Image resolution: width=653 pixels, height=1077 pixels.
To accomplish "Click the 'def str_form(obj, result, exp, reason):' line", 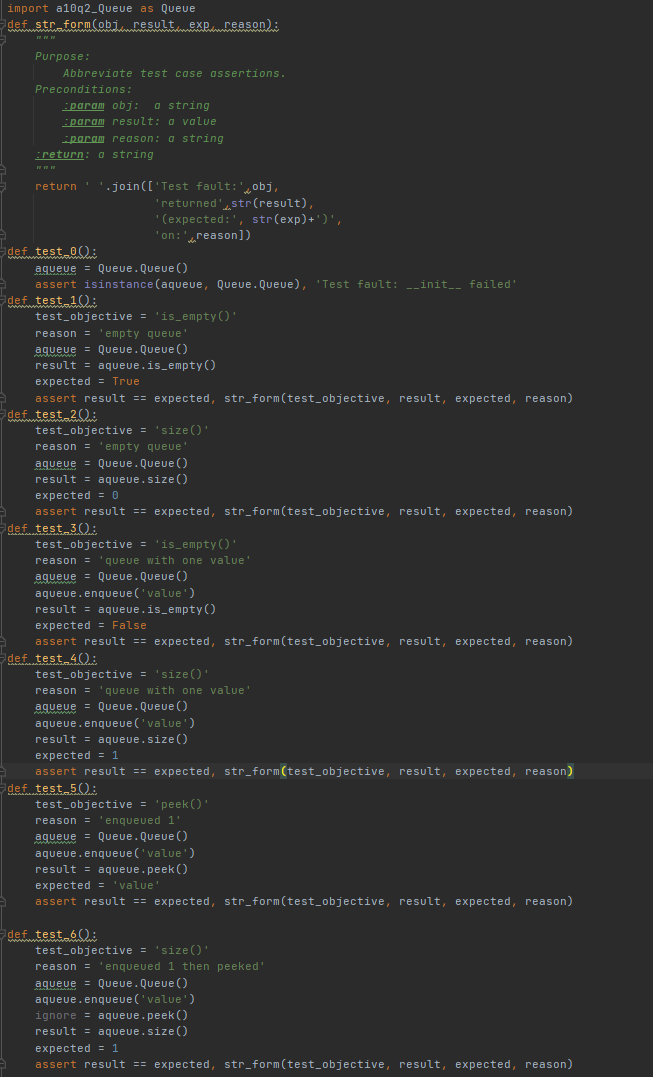I will (144, 25).
